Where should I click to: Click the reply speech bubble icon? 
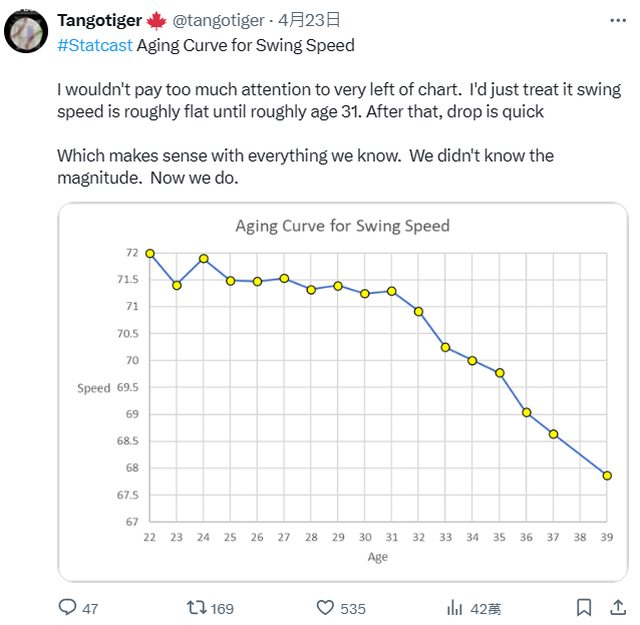[x=67, y=607]
